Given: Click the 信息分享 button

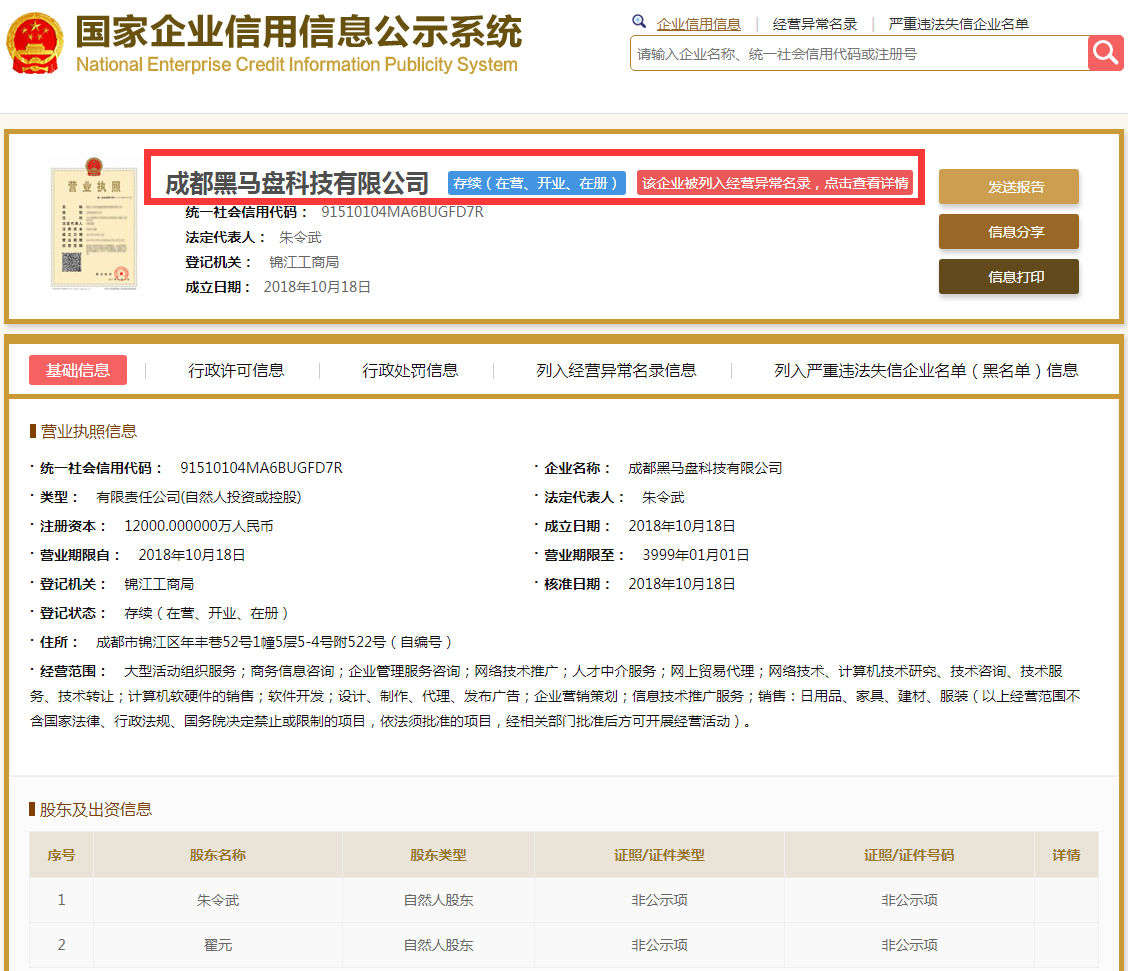Looking at the screenshot, I should pos(1008,232).
